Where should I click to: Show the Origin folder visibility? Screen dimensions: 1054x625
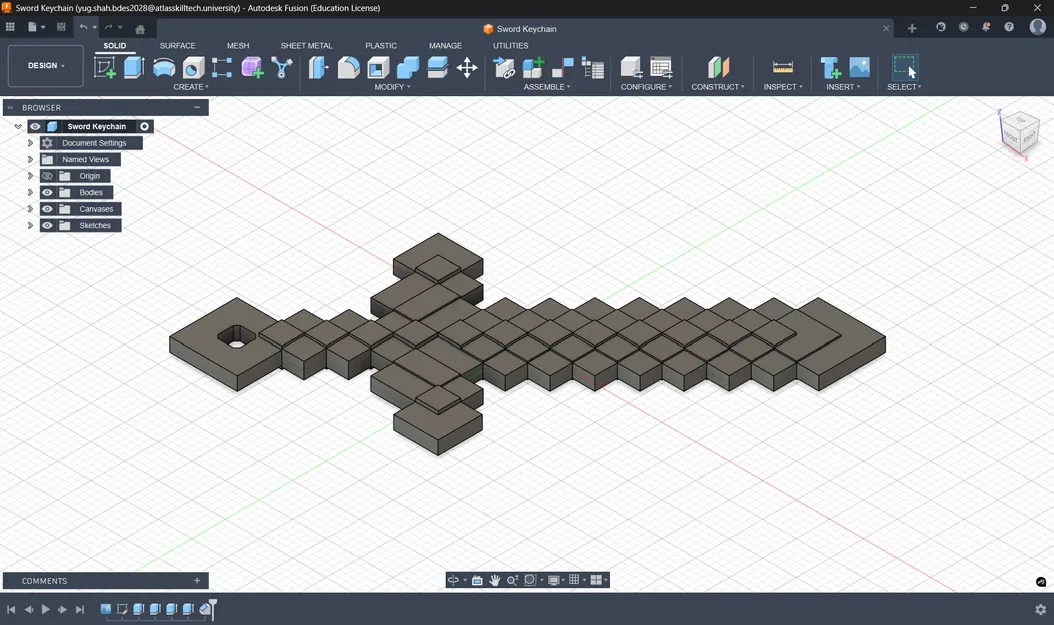[47, 175]
